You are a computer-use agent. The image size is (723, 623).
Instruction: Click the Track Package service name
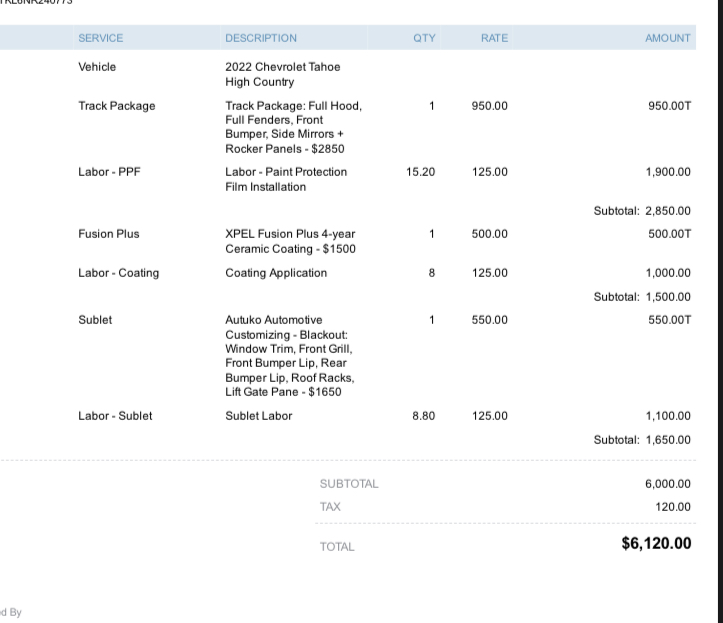(117, 106)
